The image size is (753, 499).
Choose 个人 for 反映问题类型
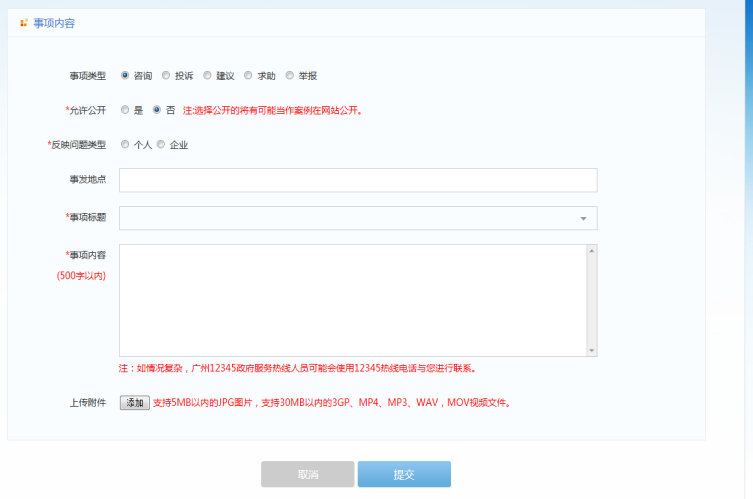click(x=125, y=144)
